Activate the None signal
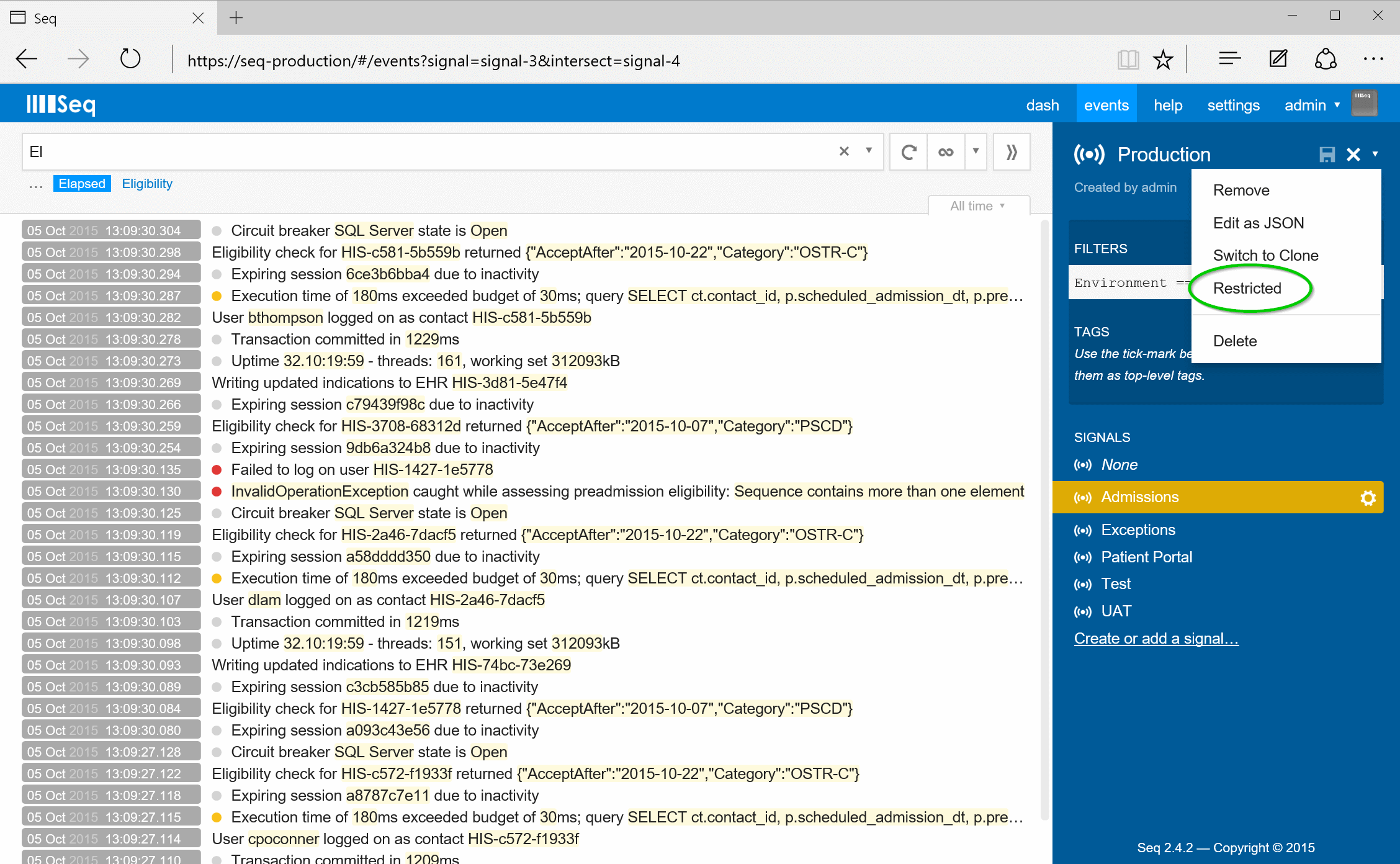The width and height of the screenshot is (1400, 864). [1119, 464]
